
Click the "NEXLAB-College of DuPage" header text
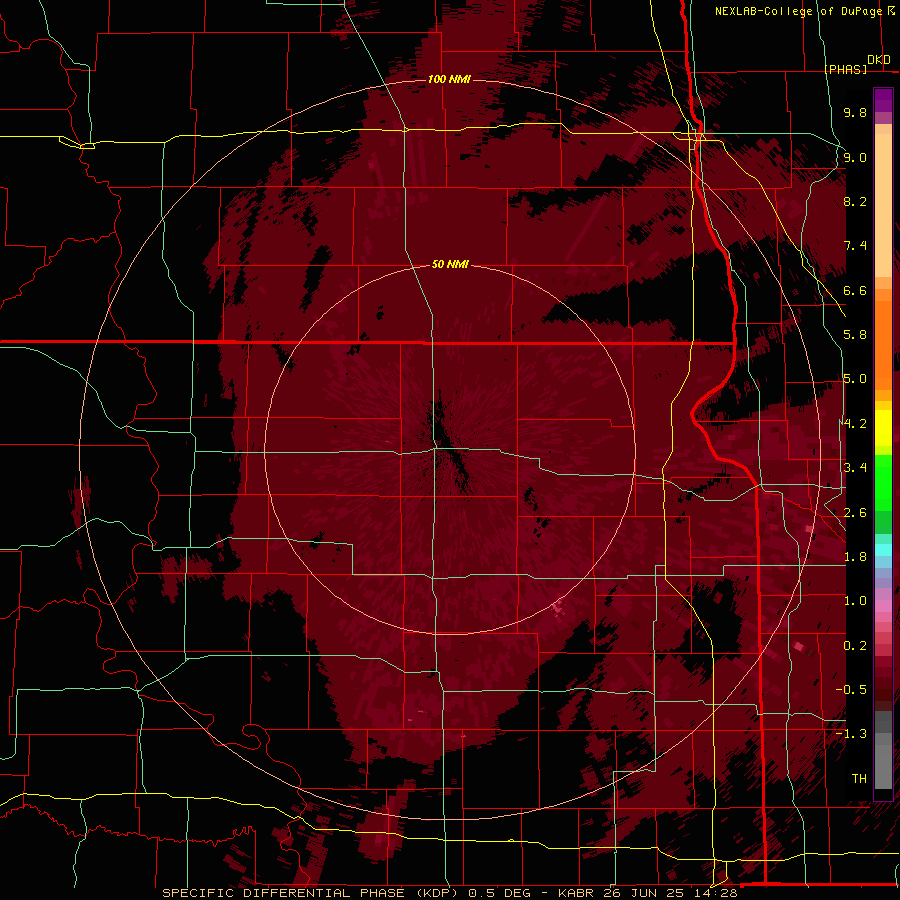click(x=799, y=11)
